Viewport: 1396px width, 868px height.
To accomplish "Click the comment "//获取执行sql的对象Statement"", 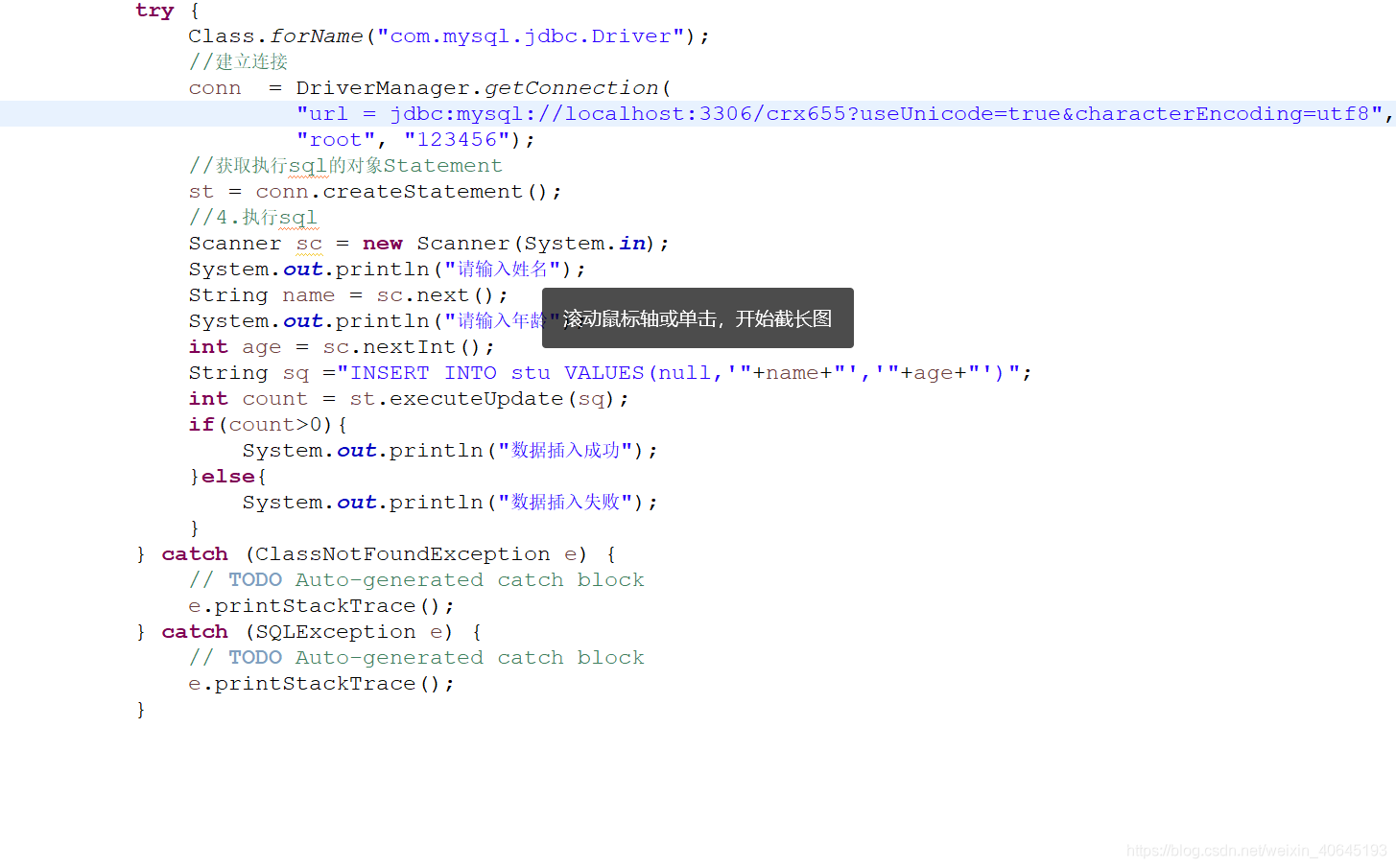I will tap(345, 166).
